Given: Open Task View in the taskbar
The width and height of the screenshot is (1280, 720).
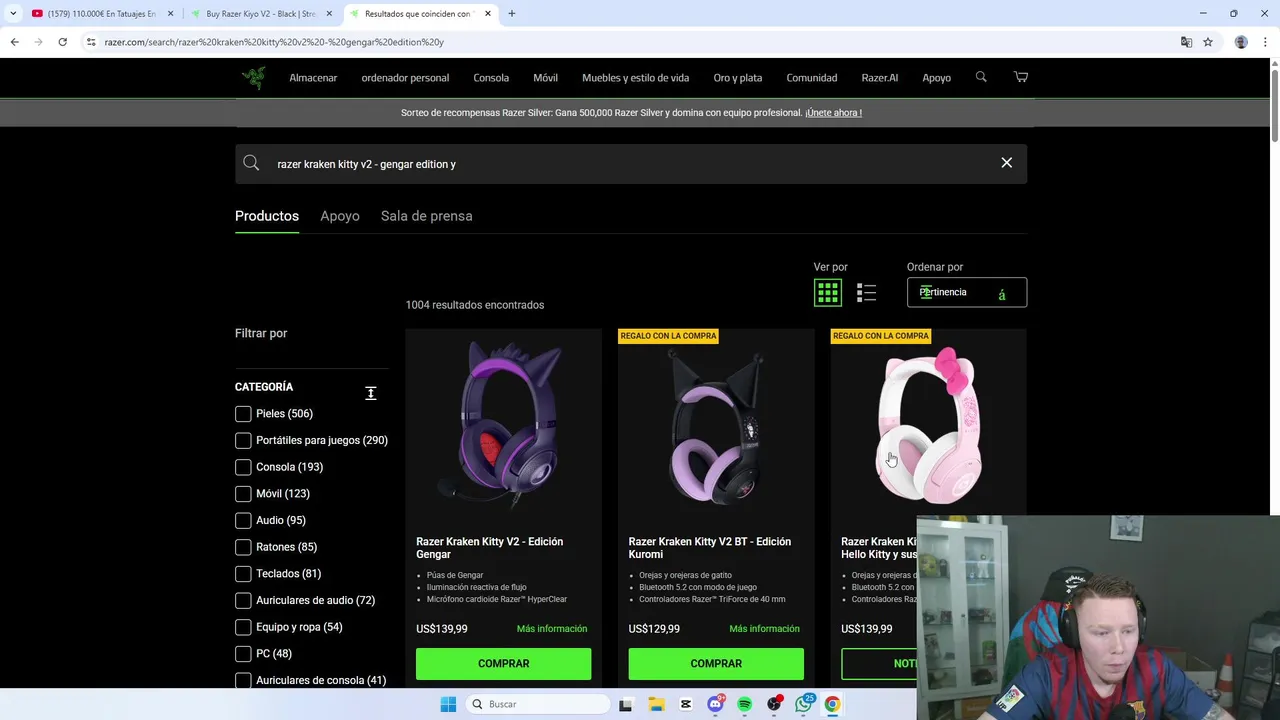Looking at the screenshot, I should (x=626, y=704).
